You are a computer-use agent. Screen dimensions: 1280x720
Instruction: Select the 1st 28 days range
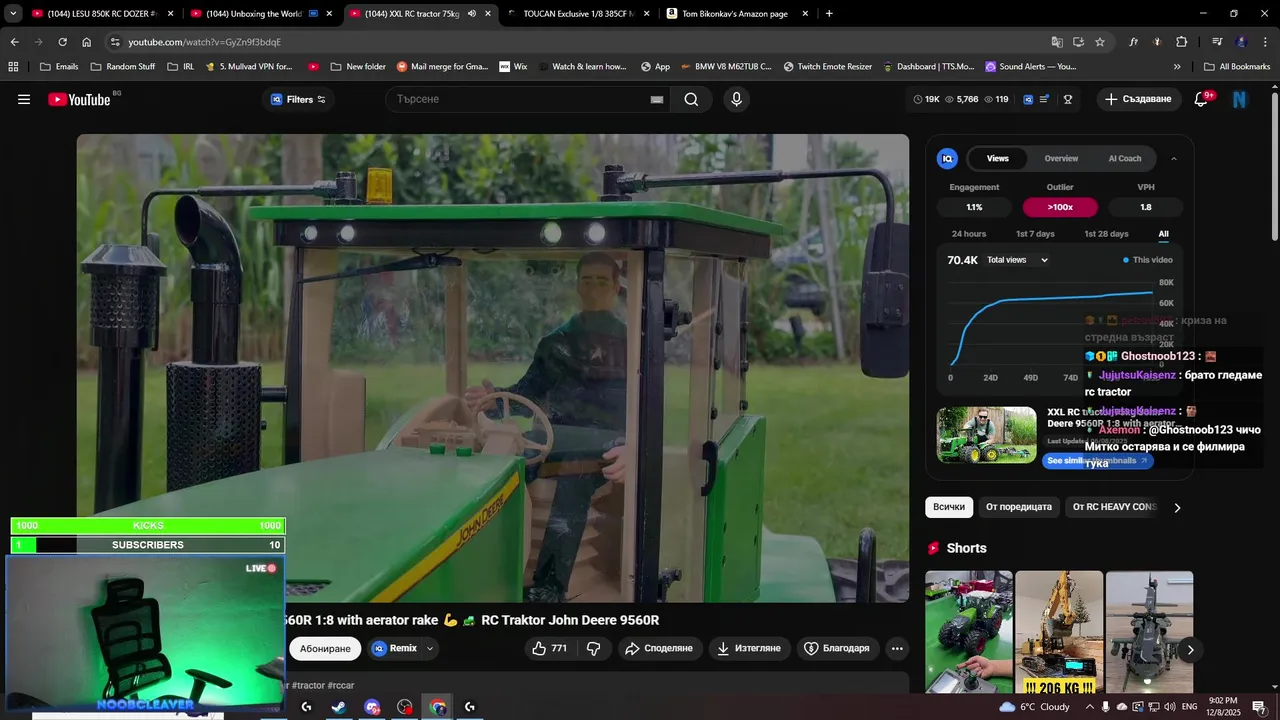[x=1106, y=234]
